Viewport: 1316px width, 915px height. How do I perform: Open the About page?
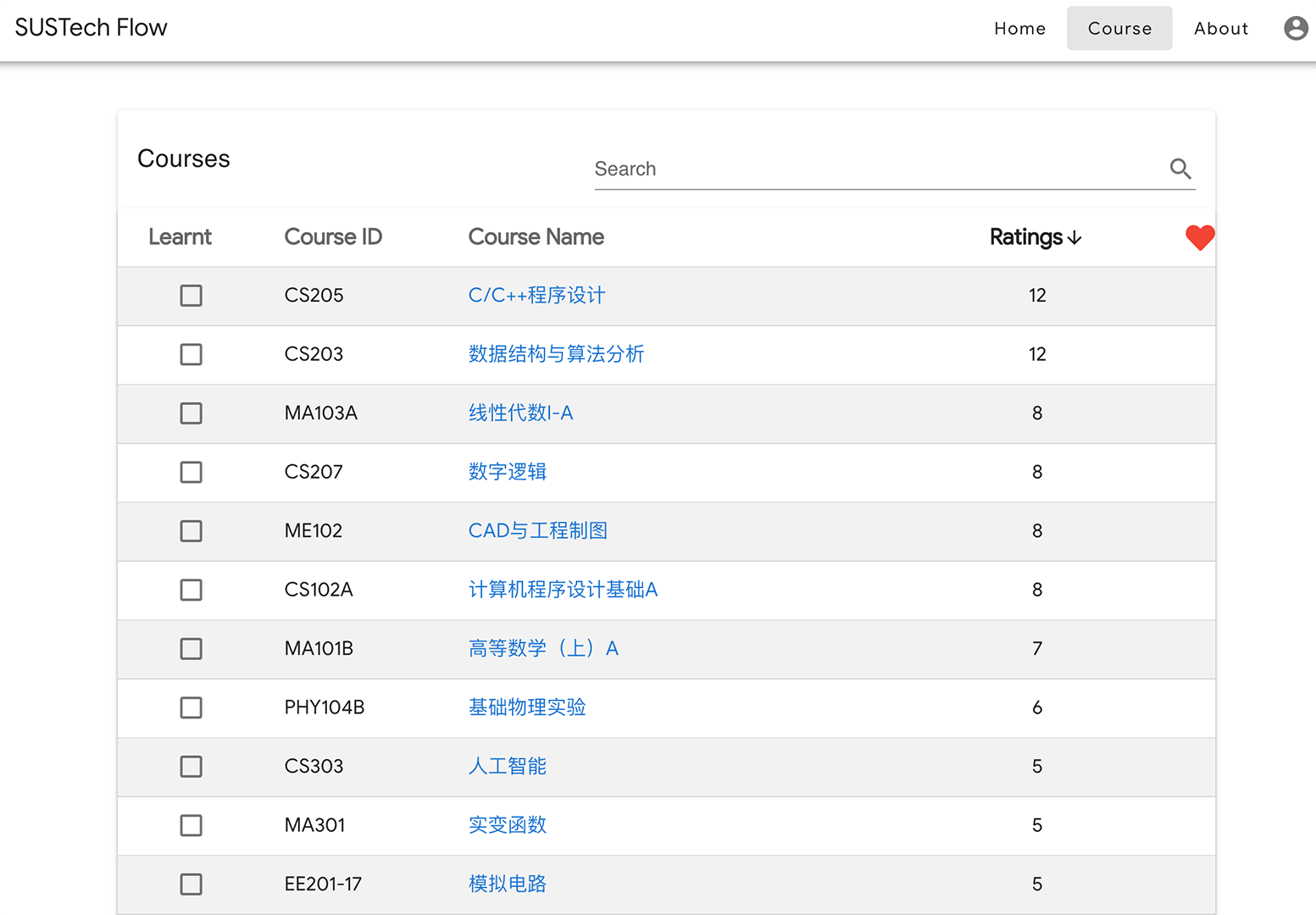click(x=1221, y=28)
